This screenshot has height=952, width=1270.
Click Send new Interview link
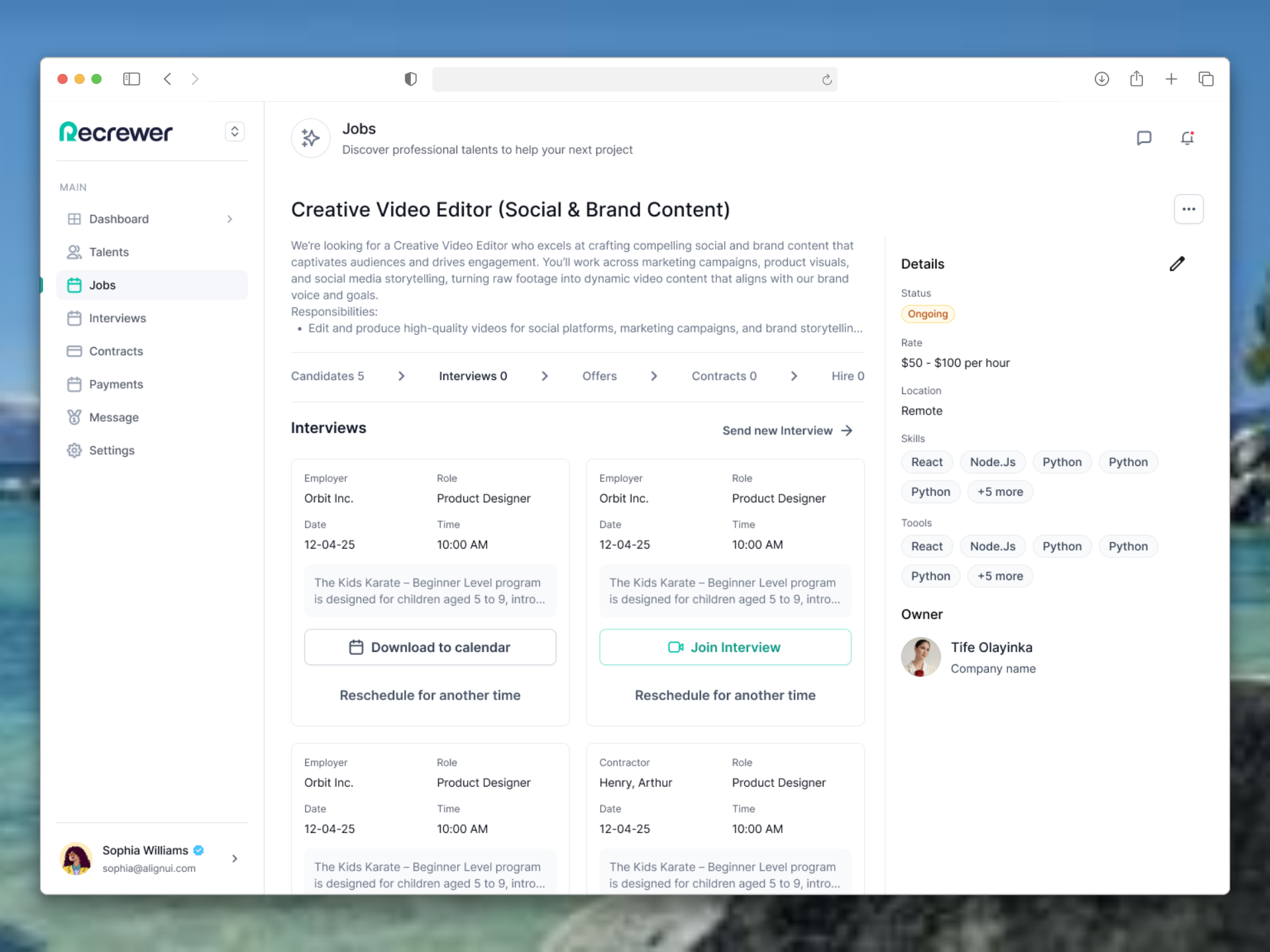(x=787, y=430)
